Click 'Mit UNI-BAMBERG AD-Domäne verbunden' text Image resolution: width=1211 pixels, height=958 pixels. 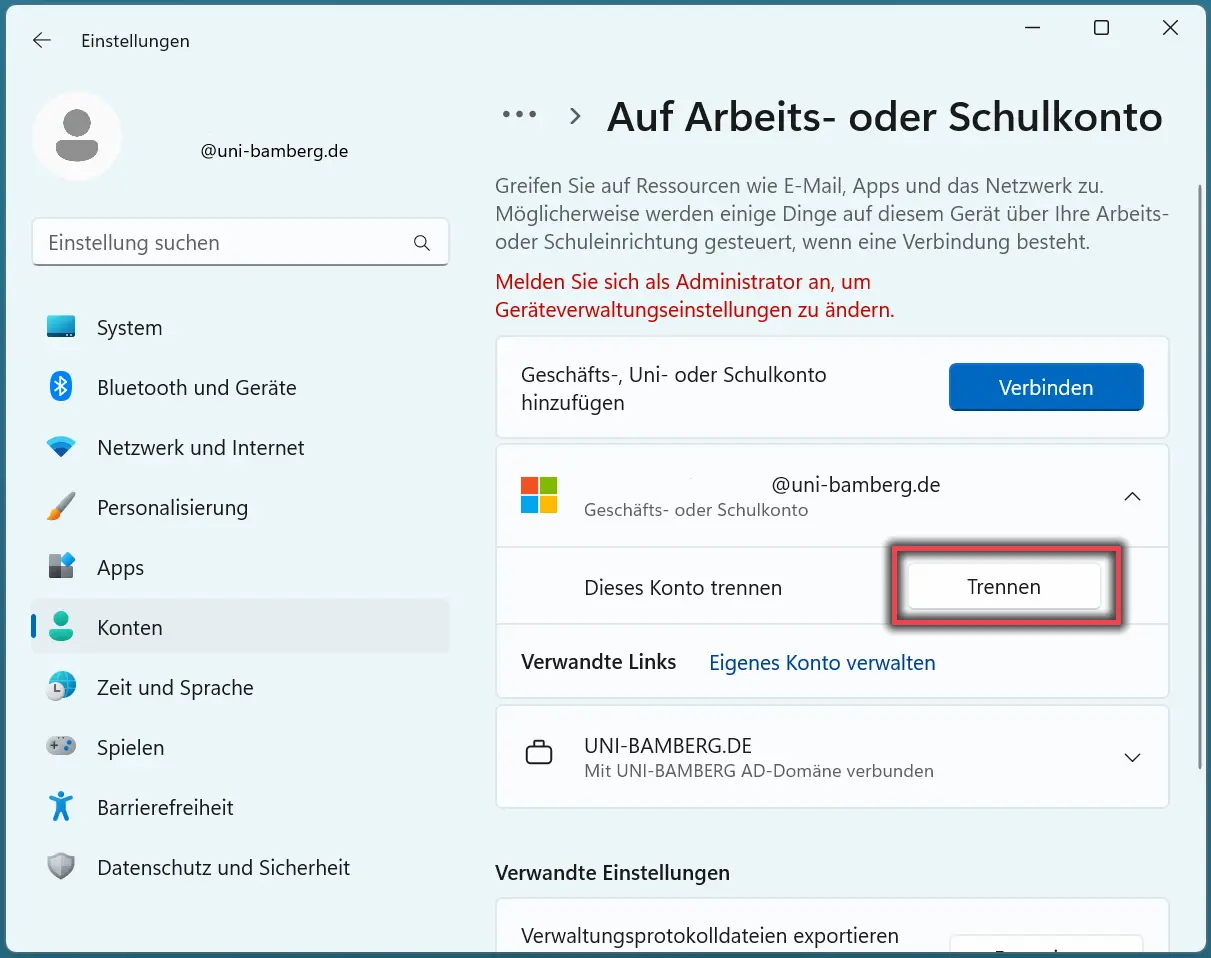[759, 771]
